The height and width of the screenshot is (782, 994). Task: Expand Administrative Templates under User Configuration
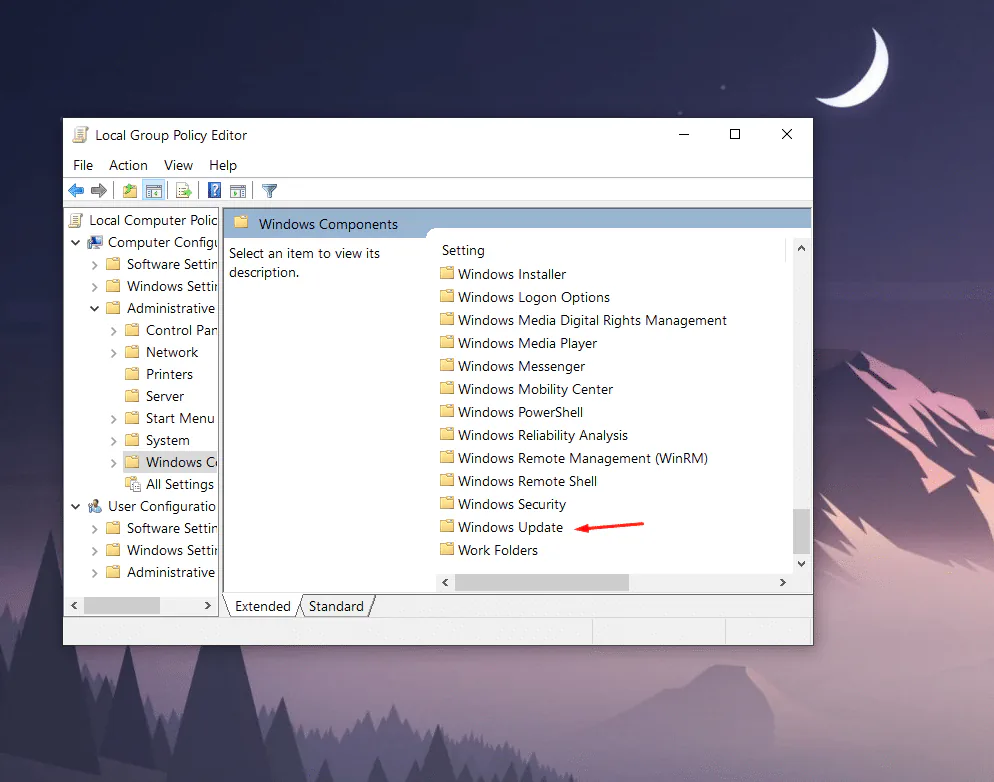[94, 573]
